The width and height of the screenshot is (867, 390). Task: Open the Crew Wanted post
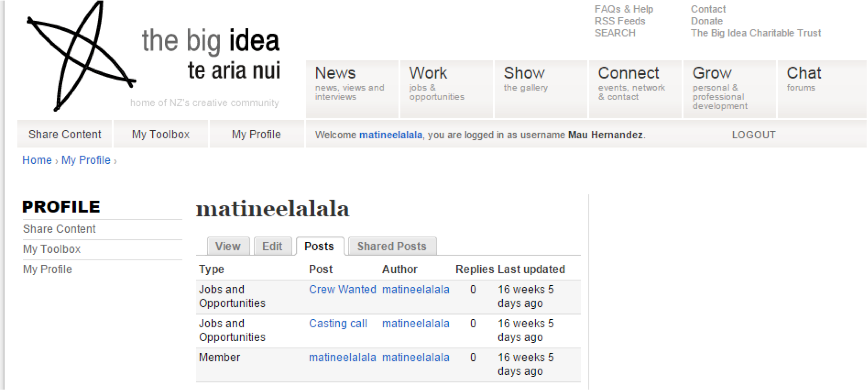pyautogui.click(x=343, y=289)
